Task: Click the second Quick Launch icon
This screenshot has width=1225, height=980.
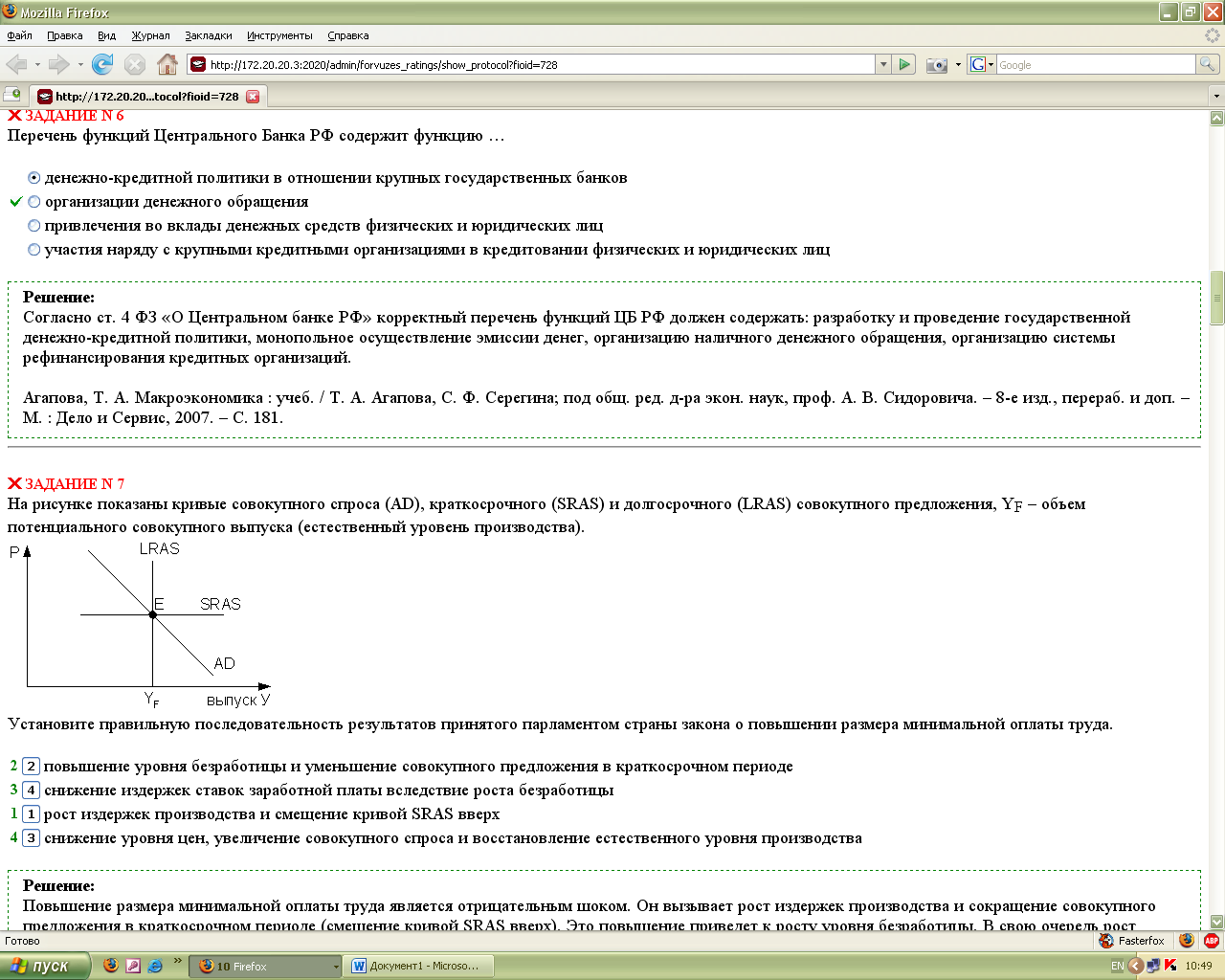Action: (133, 966)
